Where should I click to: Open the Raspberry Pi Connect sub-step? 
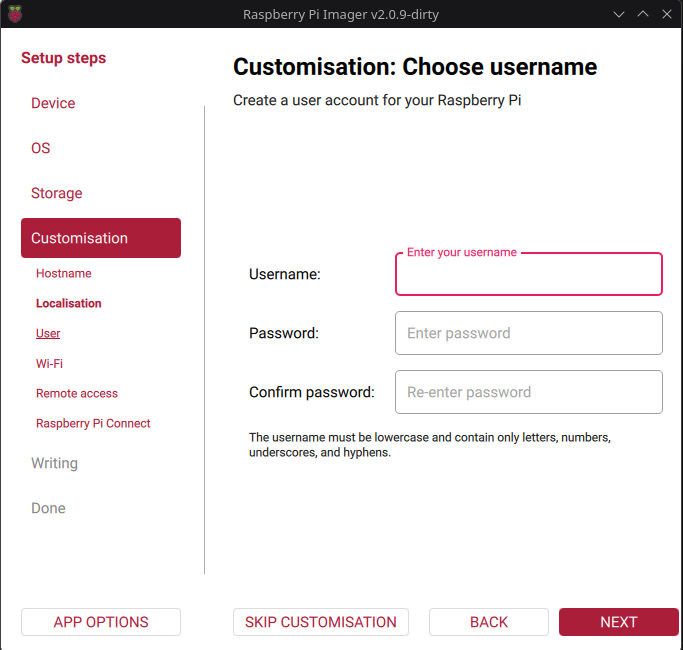click(x=93, y=423)
